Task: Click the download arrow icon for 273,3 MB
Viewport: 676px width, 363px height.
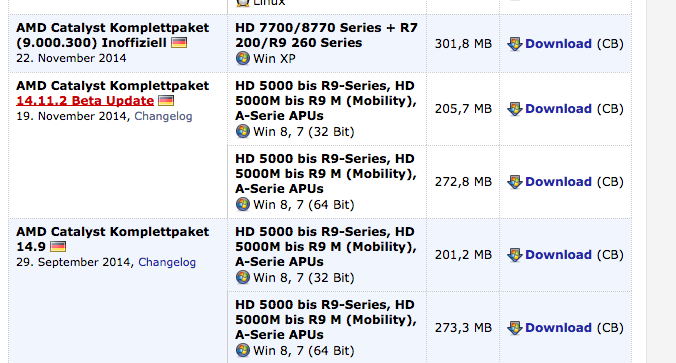Action: click(515, 328)
